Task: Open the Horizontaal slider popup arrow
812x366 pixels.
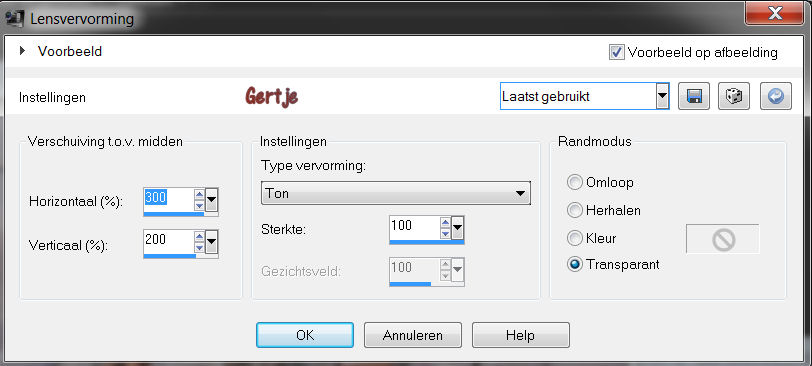Action: (x=212, y=200)
